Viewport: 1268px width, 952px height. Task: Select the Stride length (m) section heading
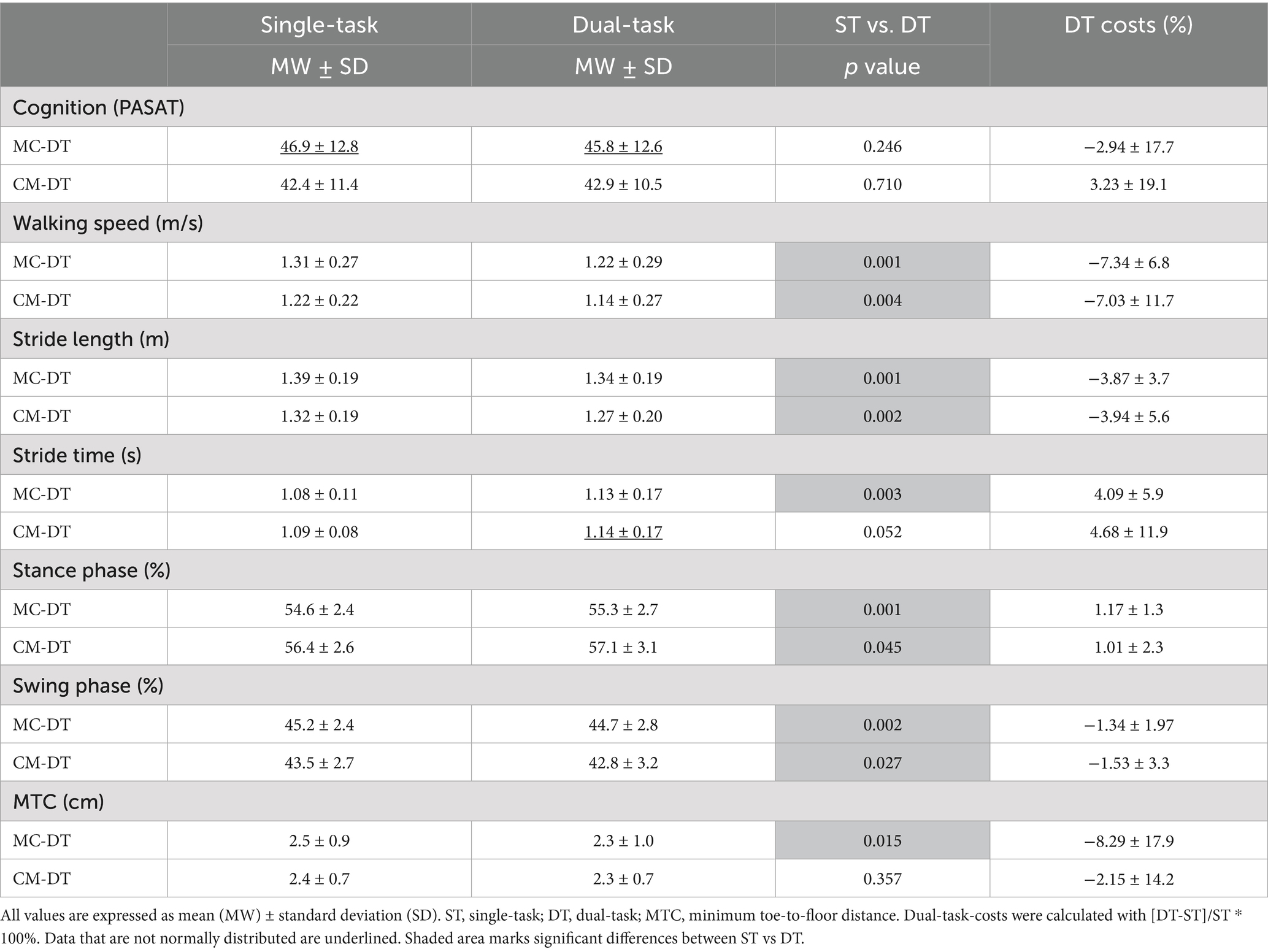point(91,339)
